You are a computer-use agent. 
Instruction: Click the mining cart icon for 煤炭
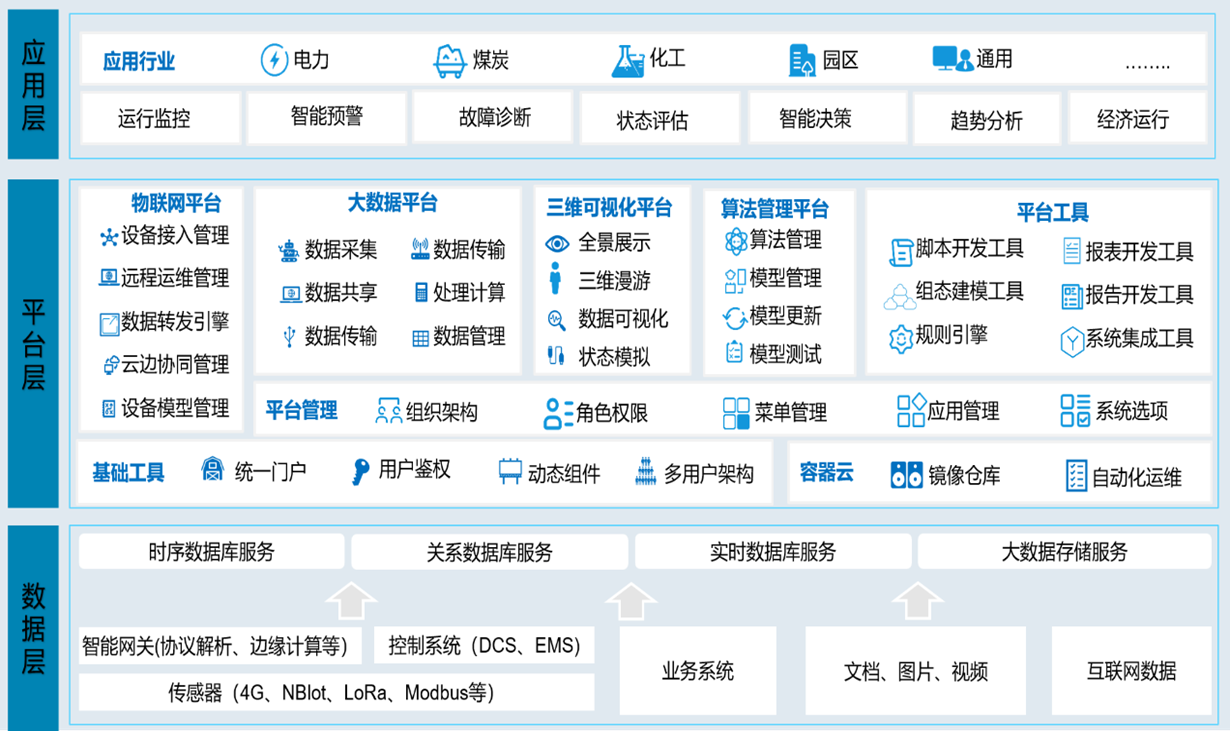click(x=450, y=61)
